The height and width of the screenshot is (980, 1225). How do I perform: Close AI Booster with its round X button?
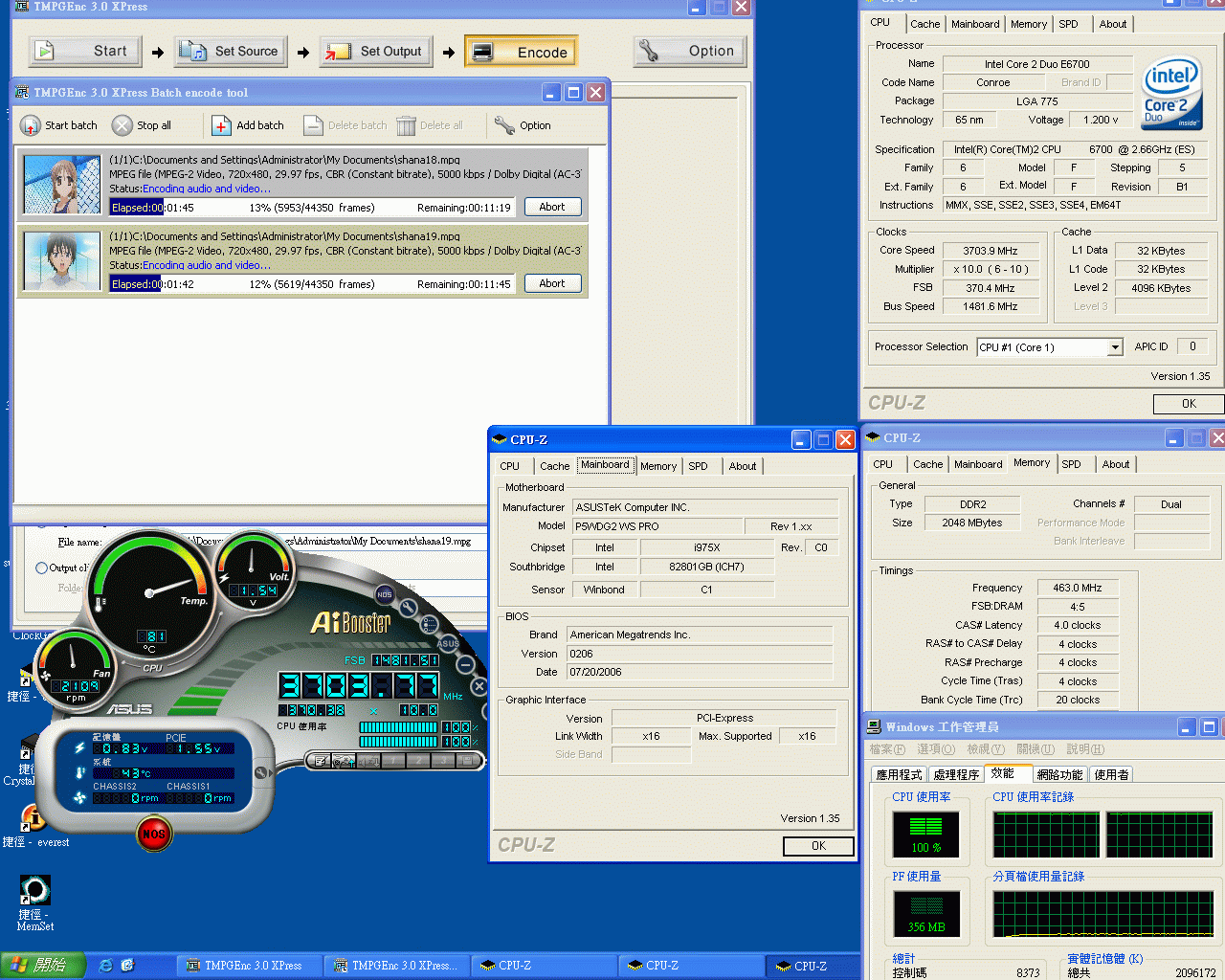[479, 686]
